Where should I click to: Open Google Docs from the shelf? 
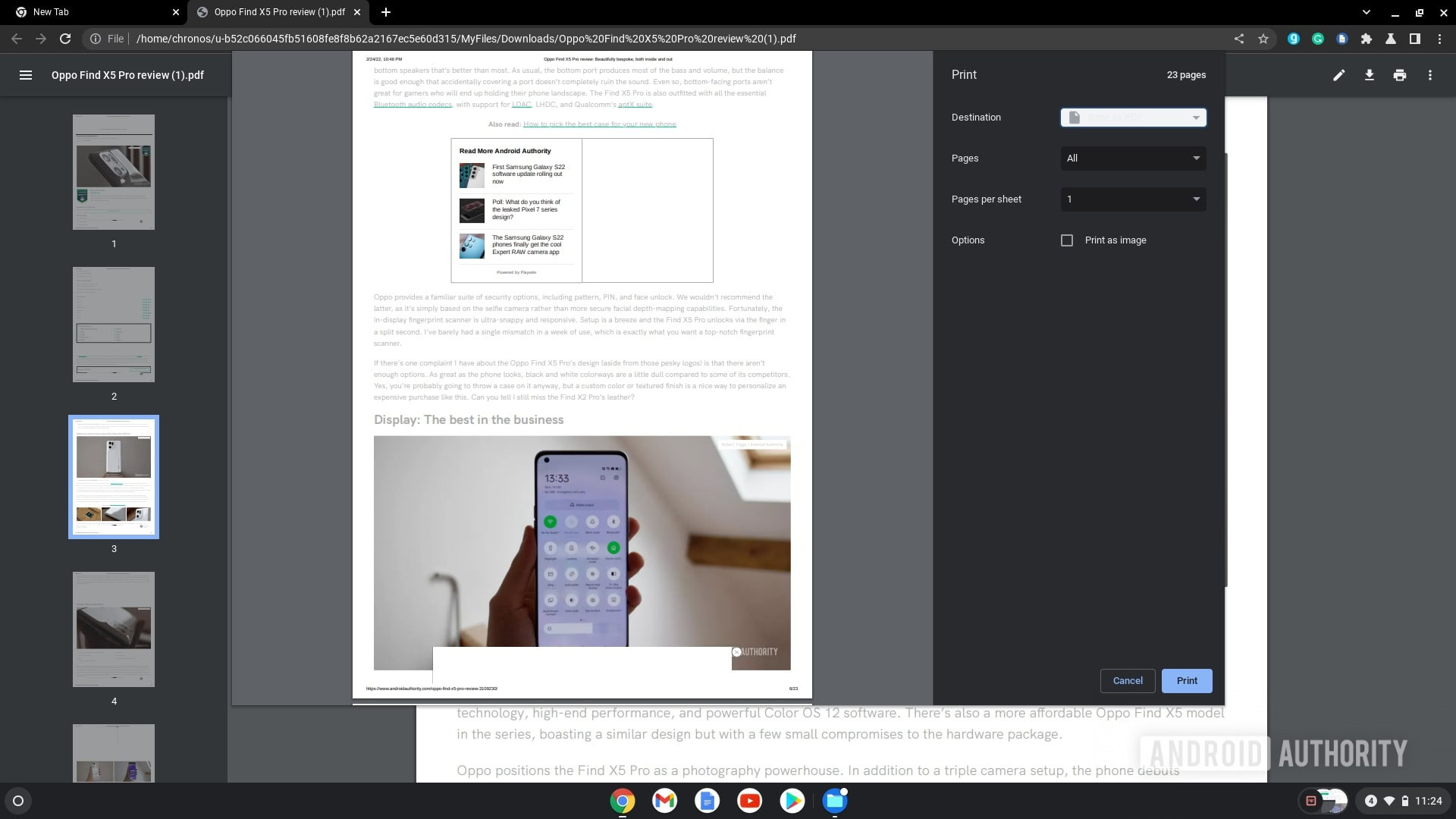707,801
